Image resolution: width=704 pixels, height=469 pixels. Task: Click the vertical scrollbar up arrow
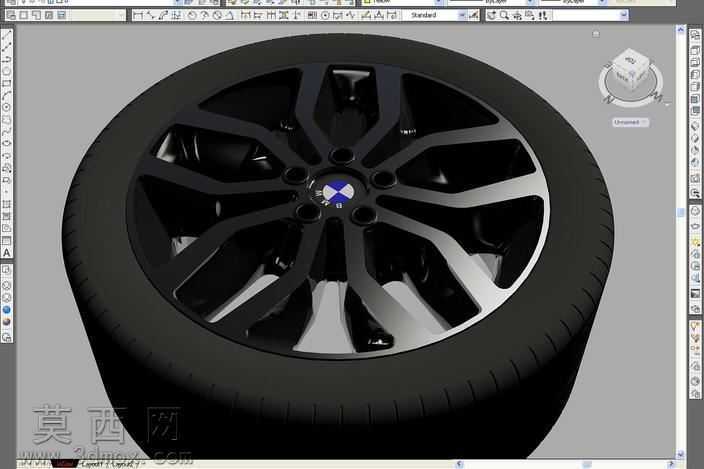click(x=681, y=30)
